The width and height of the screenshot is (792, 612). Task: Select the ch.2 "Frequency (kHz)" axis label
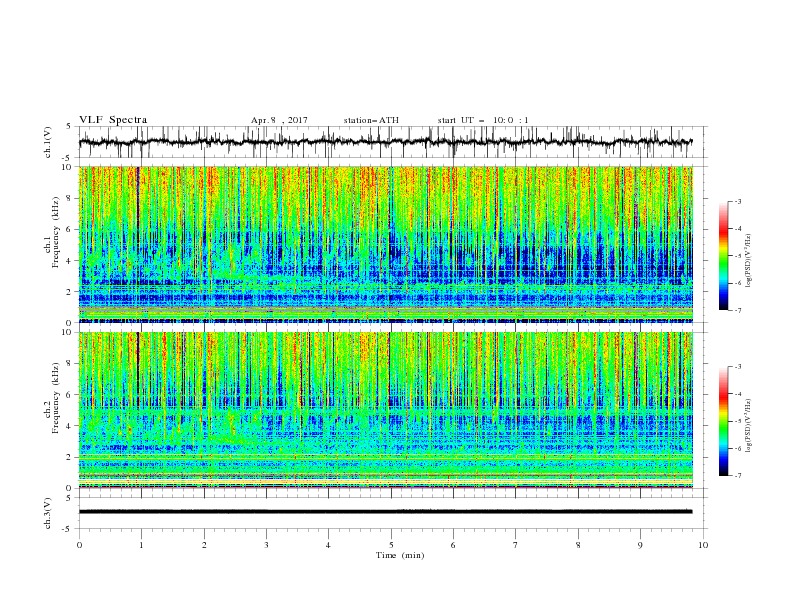[x=56, y=398]
